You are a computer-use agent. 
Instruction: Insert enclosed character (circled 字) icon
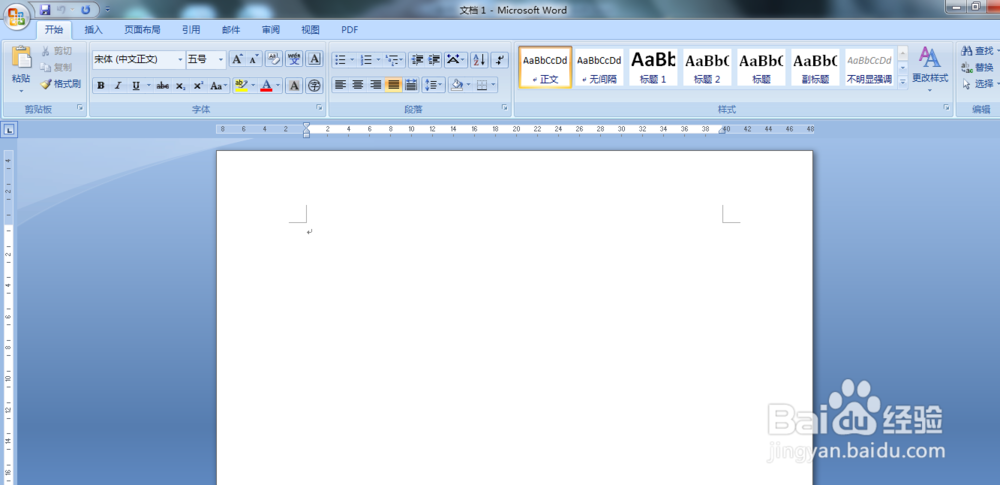pos(314,86)
